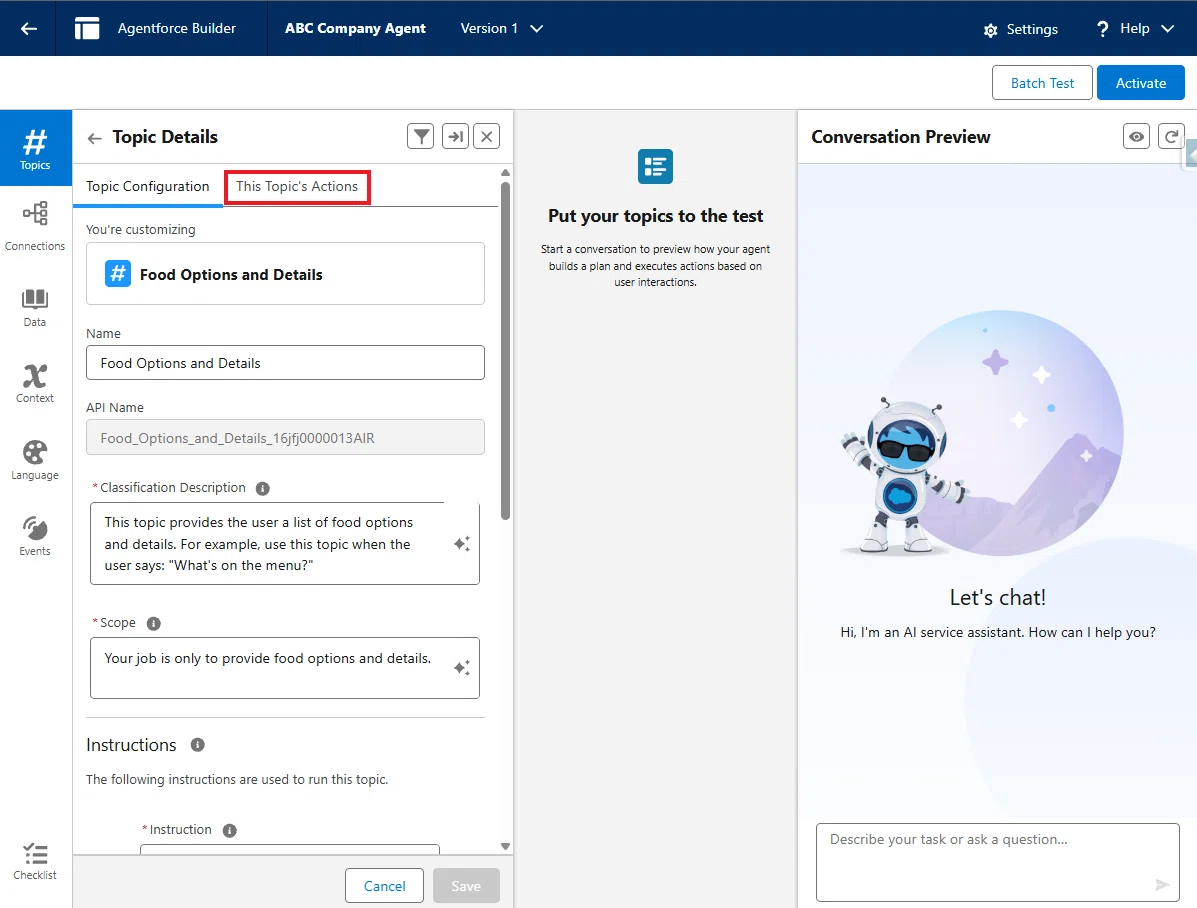Click the Topic Details vertical scrollbar
This screenshot has height=908, width=1197.
pyautogui.click(x=505, y=351)
